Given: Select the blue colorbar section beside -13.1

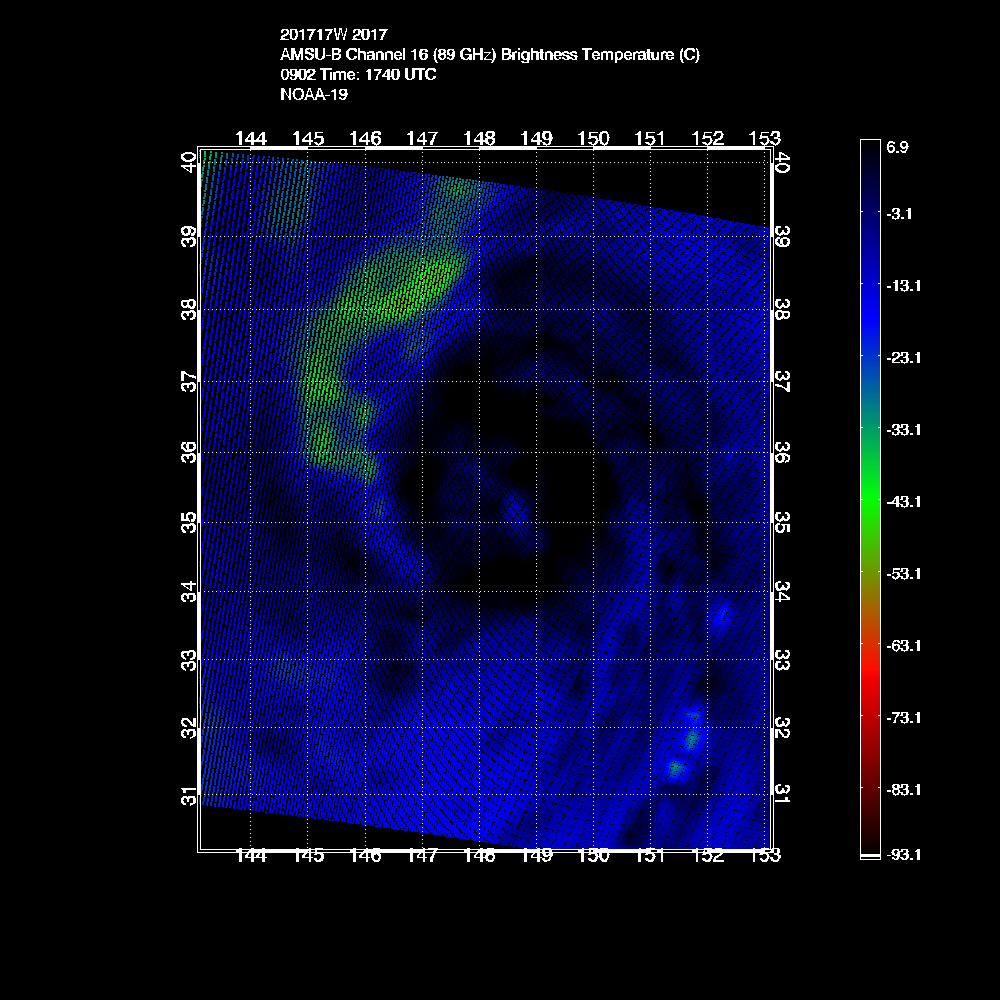Looking at the screenshot, I should (x=869, y=285).
